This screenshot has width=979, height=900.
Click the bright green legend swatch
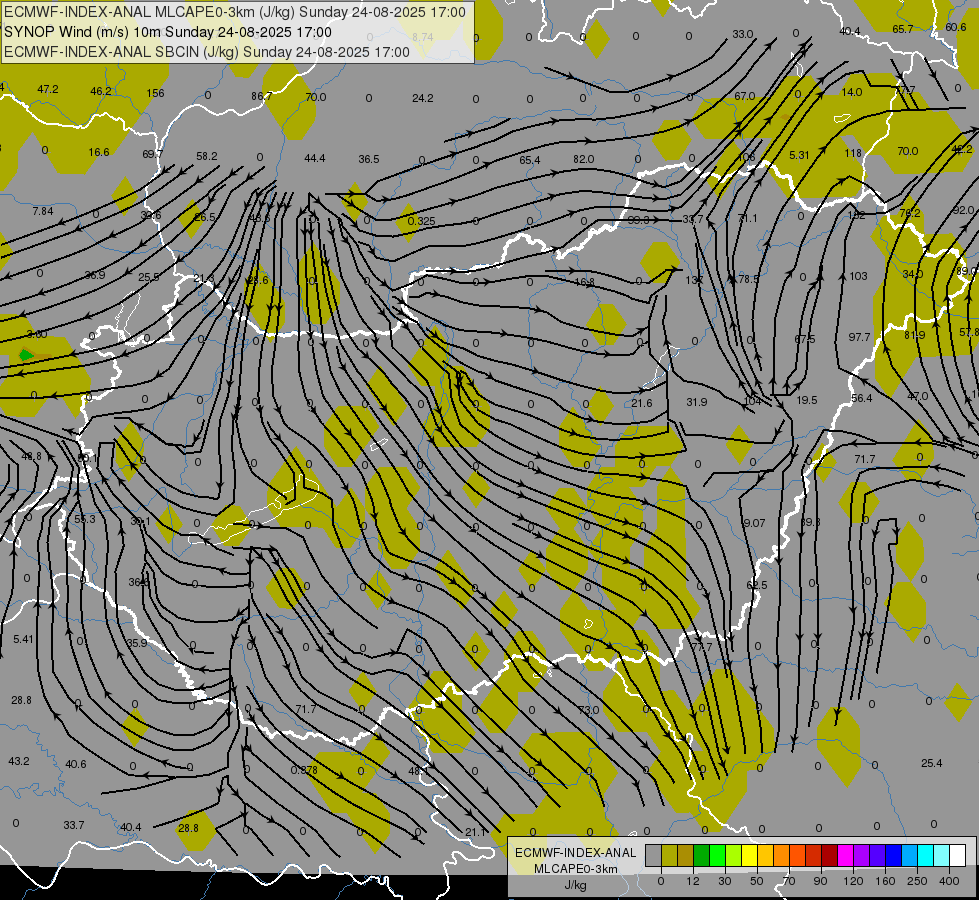717,856
